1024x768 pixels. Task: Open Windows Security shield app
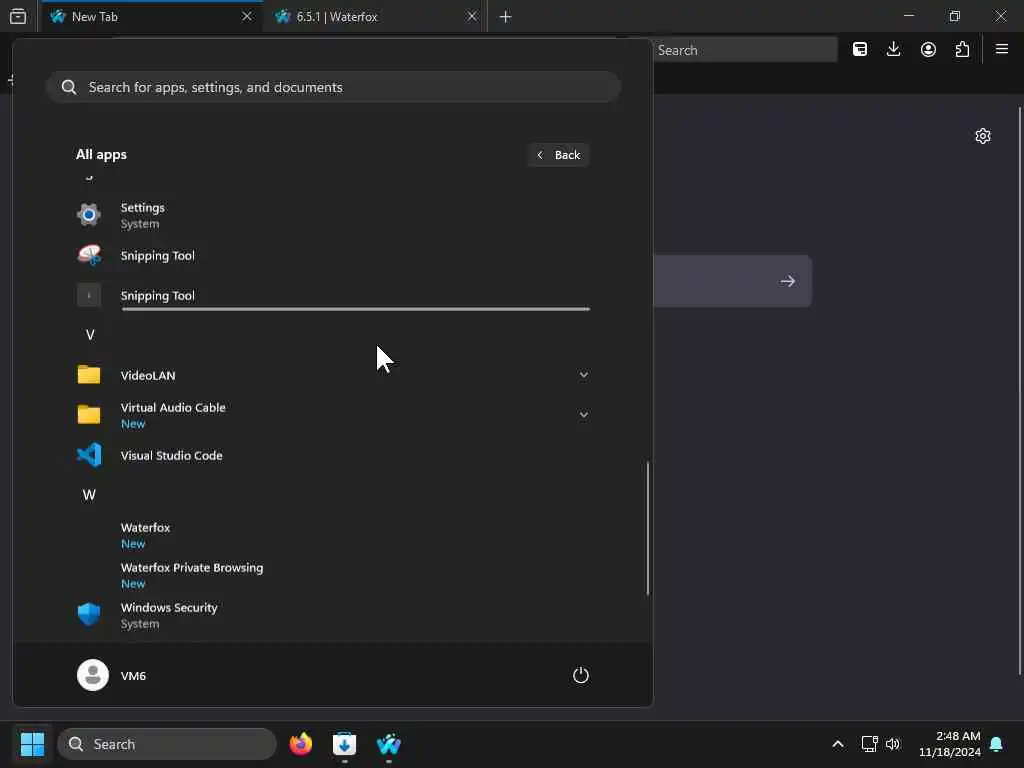pyautogui.click(x=332, y=615)
